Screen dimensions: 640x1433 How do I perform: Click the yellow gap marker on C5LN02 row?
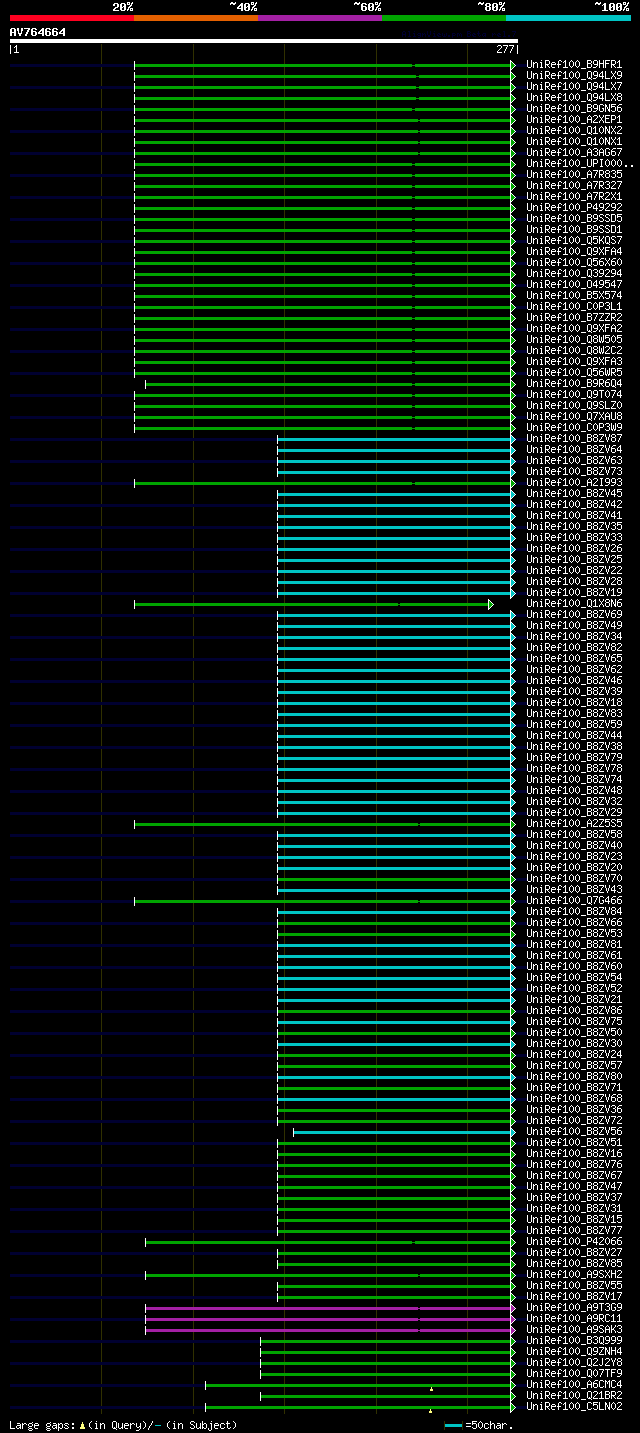(430, 1411)
